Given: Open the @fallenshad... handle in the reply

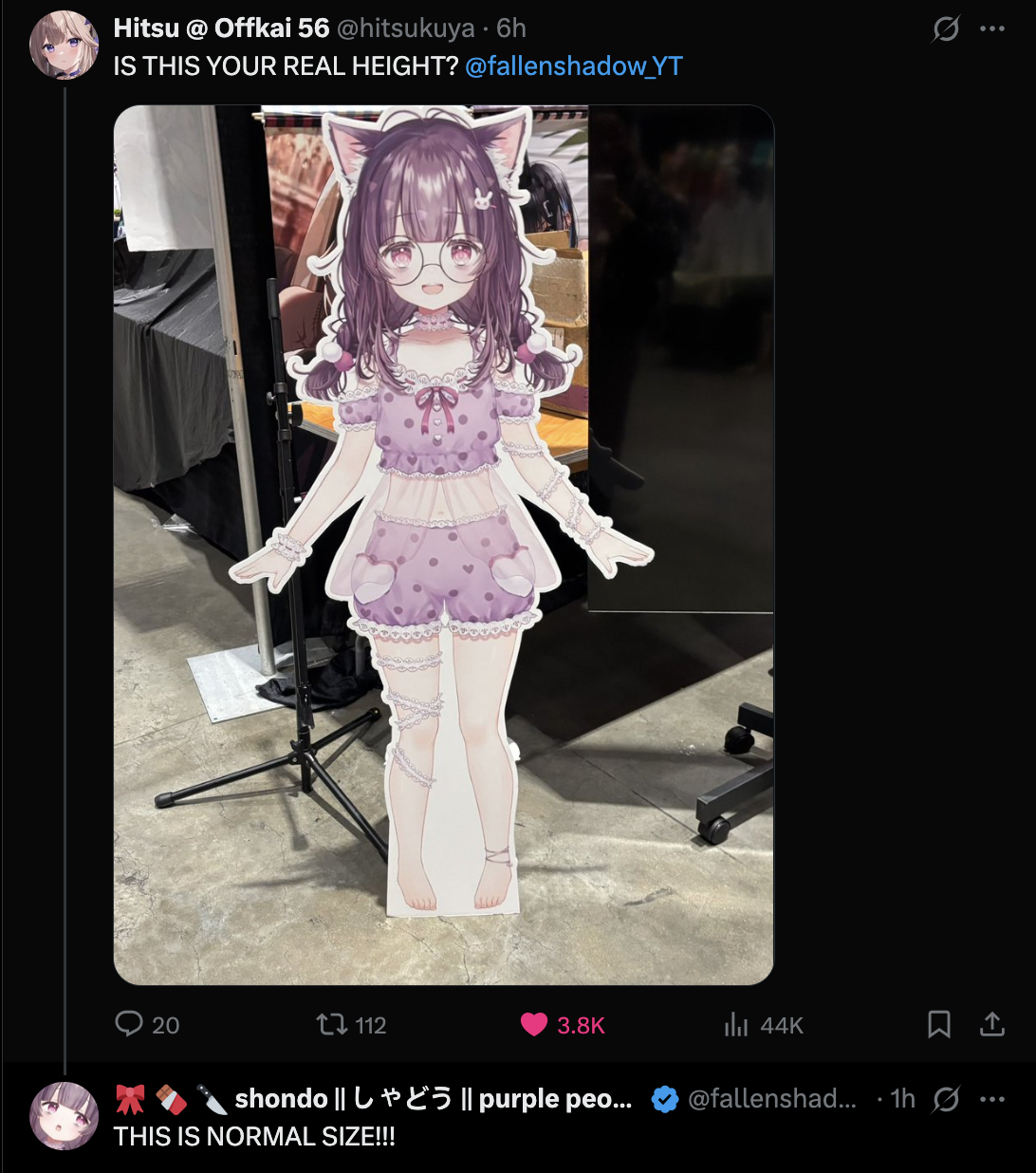Looking at the screenshot, I should (771, 1099).
